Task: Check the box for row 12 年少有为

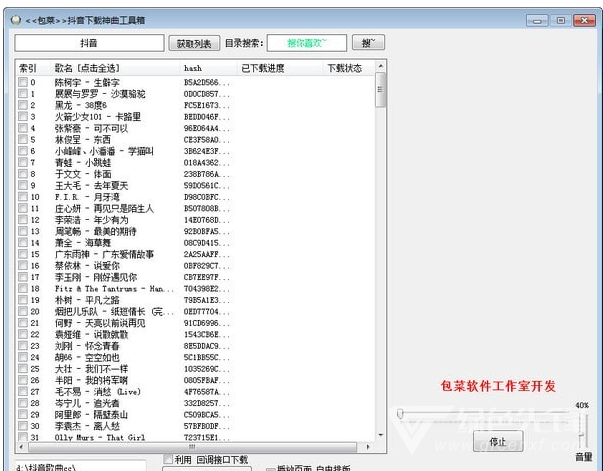Action: tap(23, 220)
